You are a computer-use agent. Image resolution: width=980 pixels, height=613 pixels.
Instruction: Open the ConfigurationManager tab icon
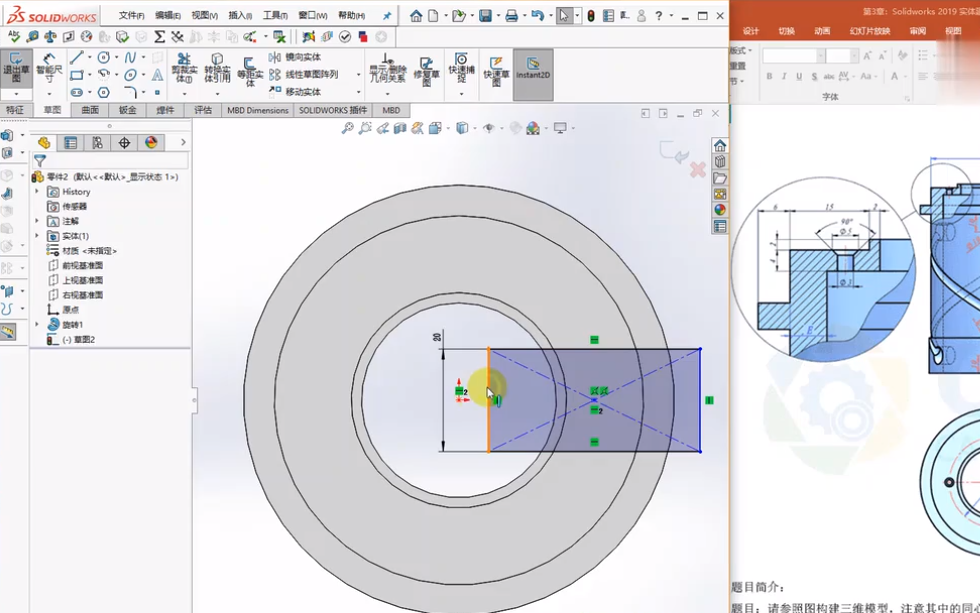coord(97,142)
